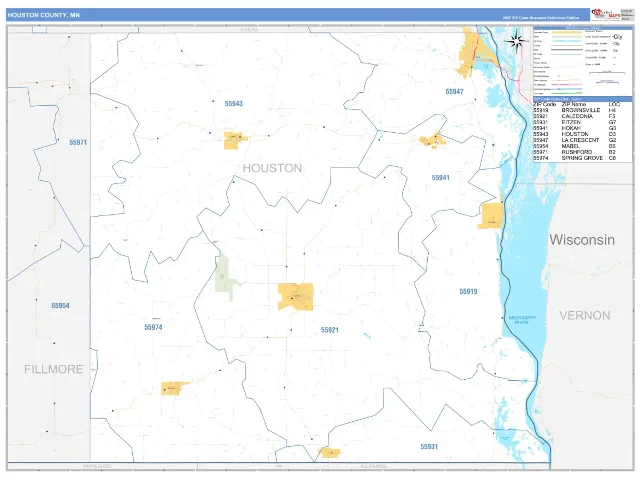This screenshot has height=480, width=640.
Task: Click the green park area west of Caledonia
Action: tap(226, 278)
